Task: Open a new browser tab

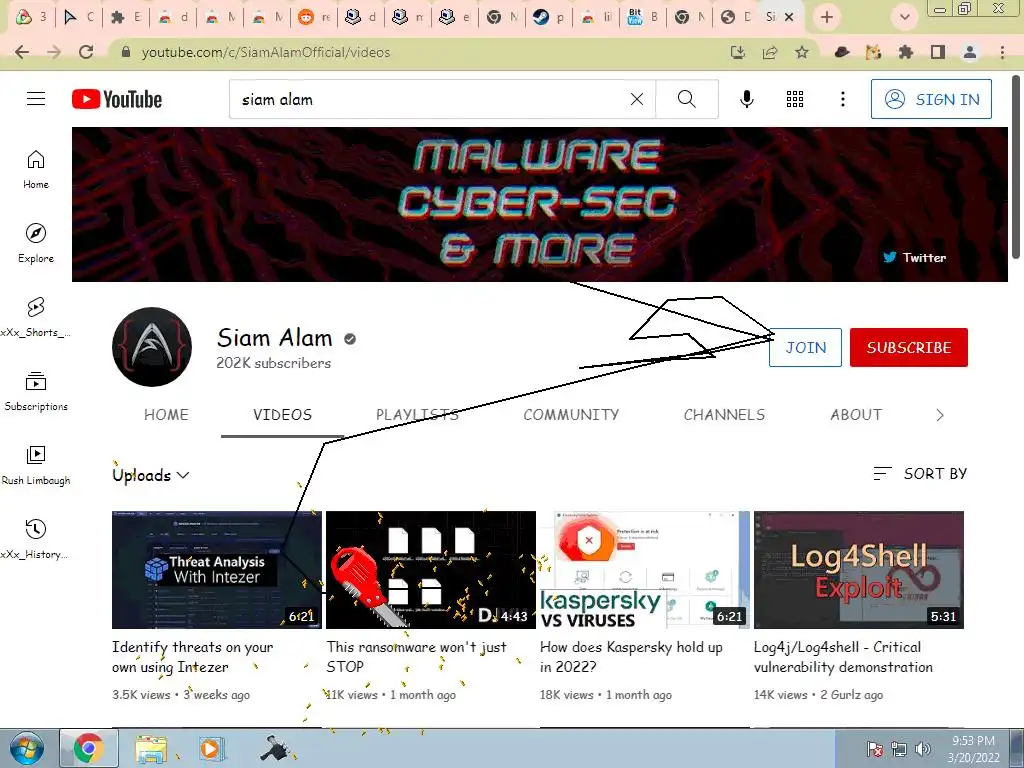Action: point(827,17)
